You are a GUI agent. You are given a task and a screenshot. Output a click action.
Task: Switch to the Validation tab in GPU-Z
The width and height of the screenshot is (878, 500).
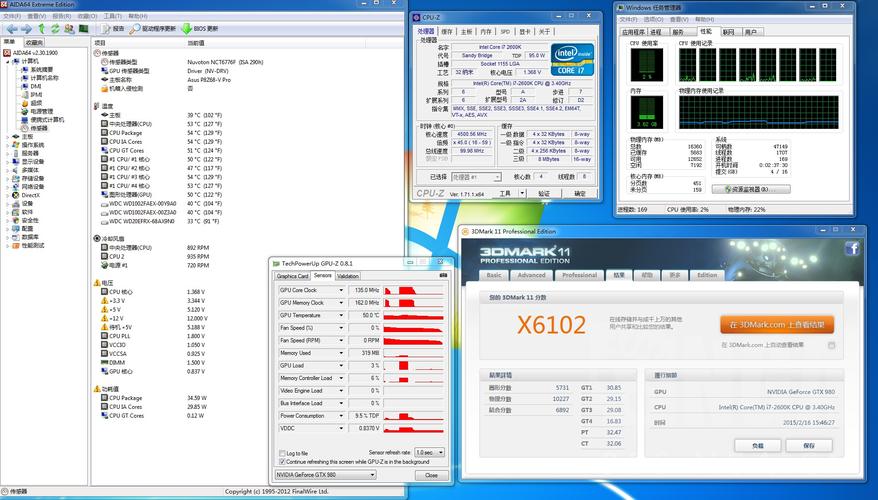[348, 276]
